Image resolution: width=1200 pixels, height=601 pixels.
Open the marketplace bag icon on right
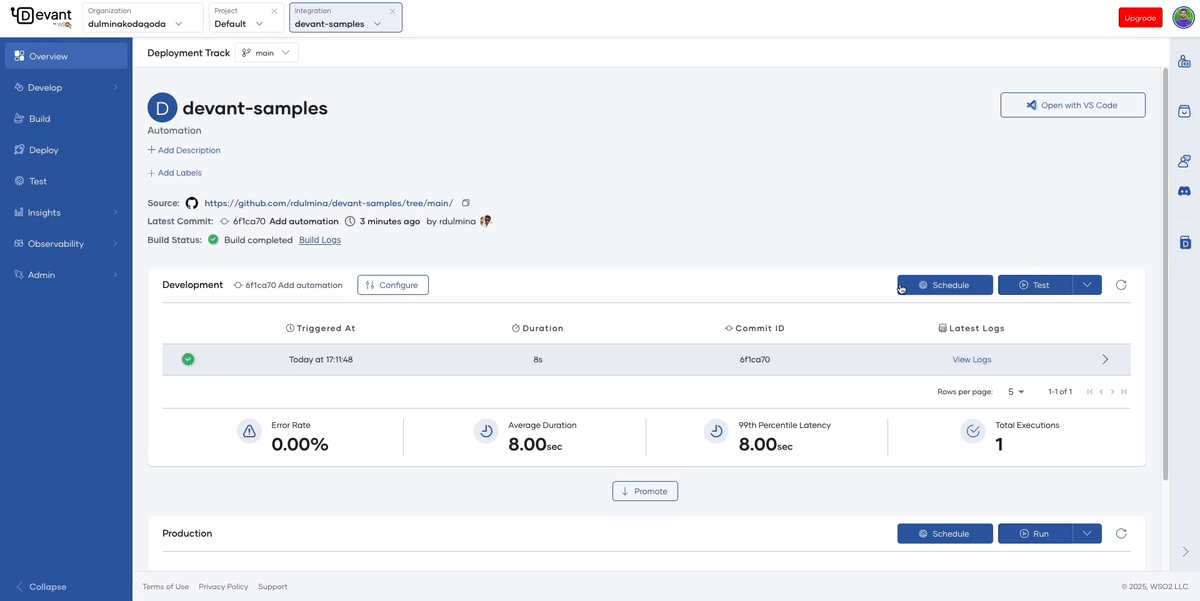pyautogui.click(x=1185, y=111)
